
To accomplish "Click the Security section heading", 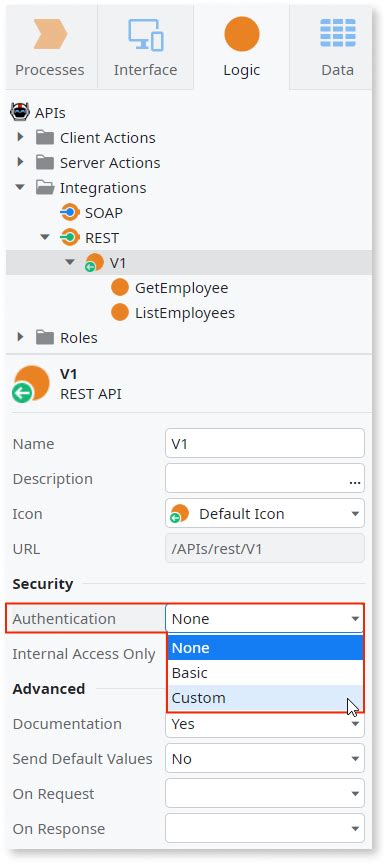I will (42, 584).
